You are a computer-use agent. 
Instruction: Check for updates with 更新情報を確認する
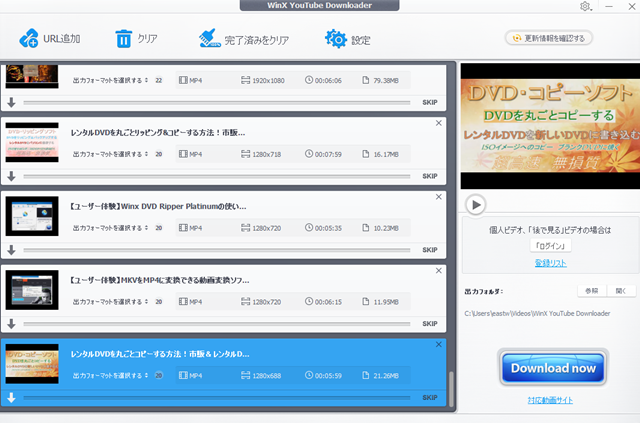[549, 38]
